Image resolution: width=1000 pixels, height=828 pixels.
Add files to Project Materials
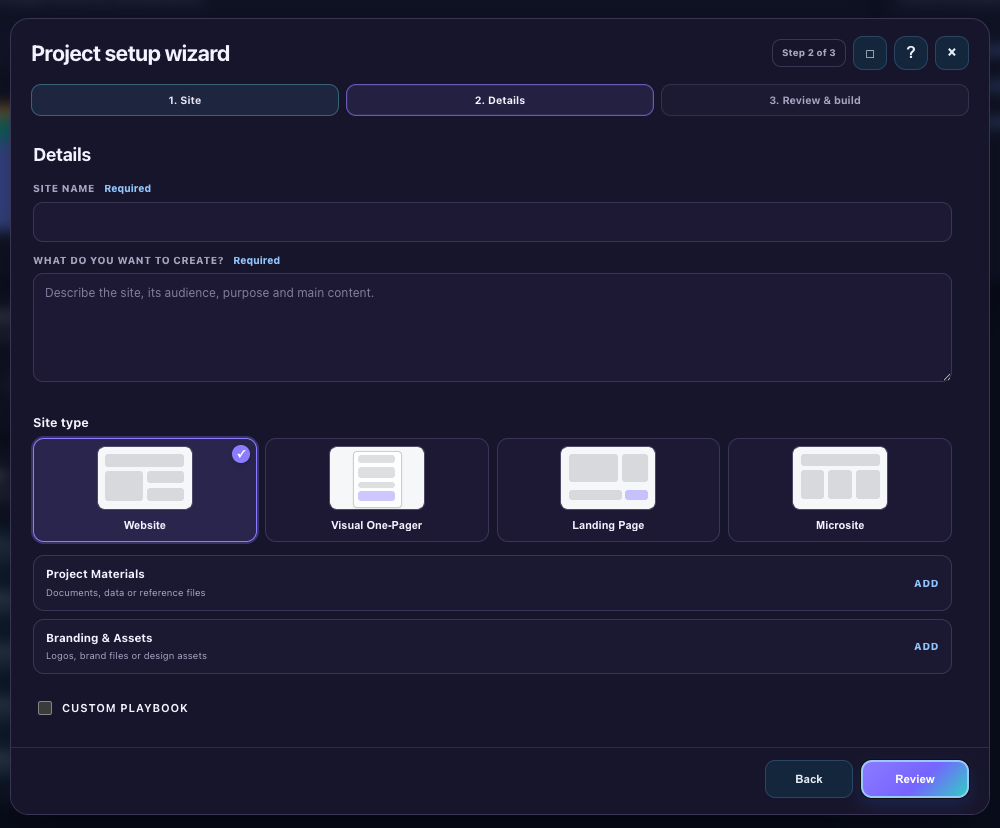(x=926, y=584)
